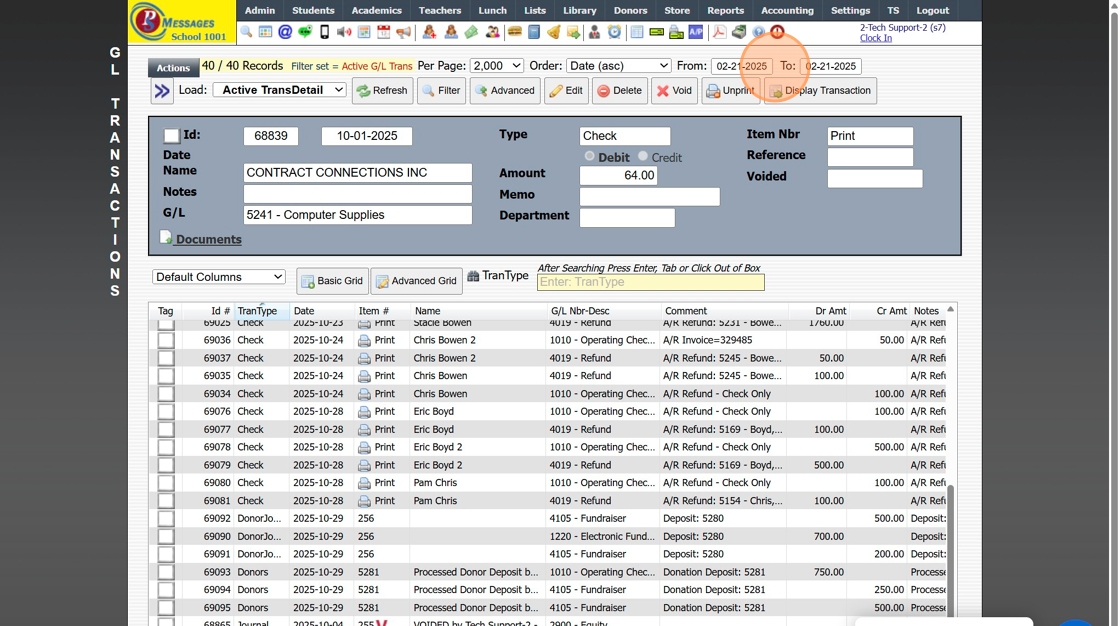Open the Documents link
The height and width of the screenshot is (626, 1120).
(x=208, y=240)
